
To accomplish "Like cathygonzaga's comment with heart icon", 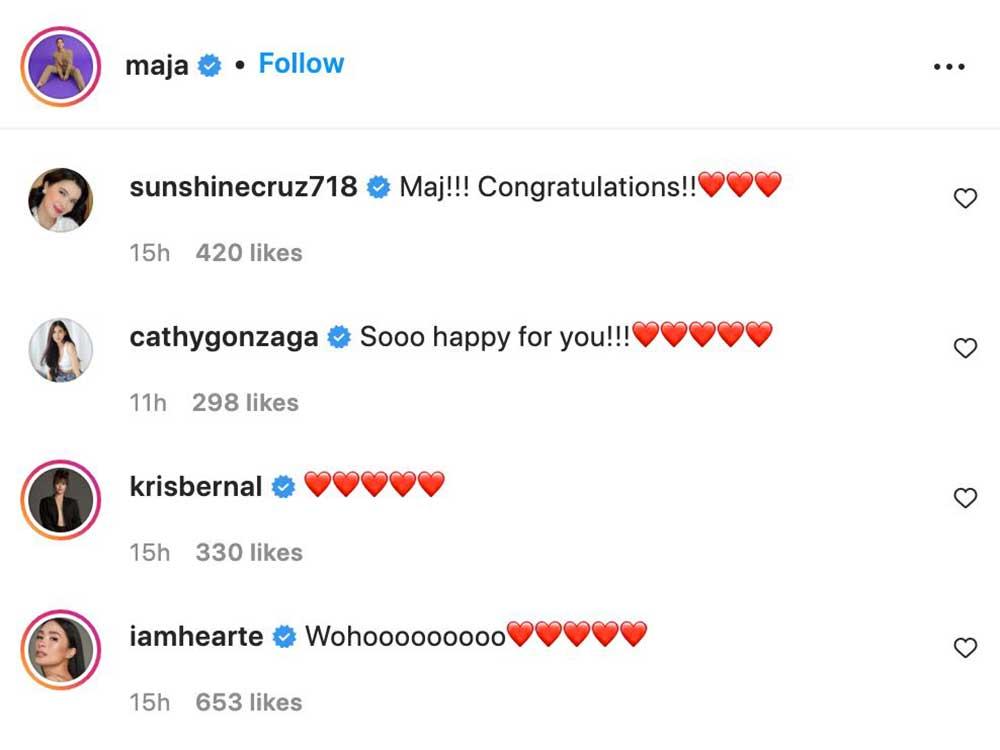I will pyautogui.click(x=965, y=348).
